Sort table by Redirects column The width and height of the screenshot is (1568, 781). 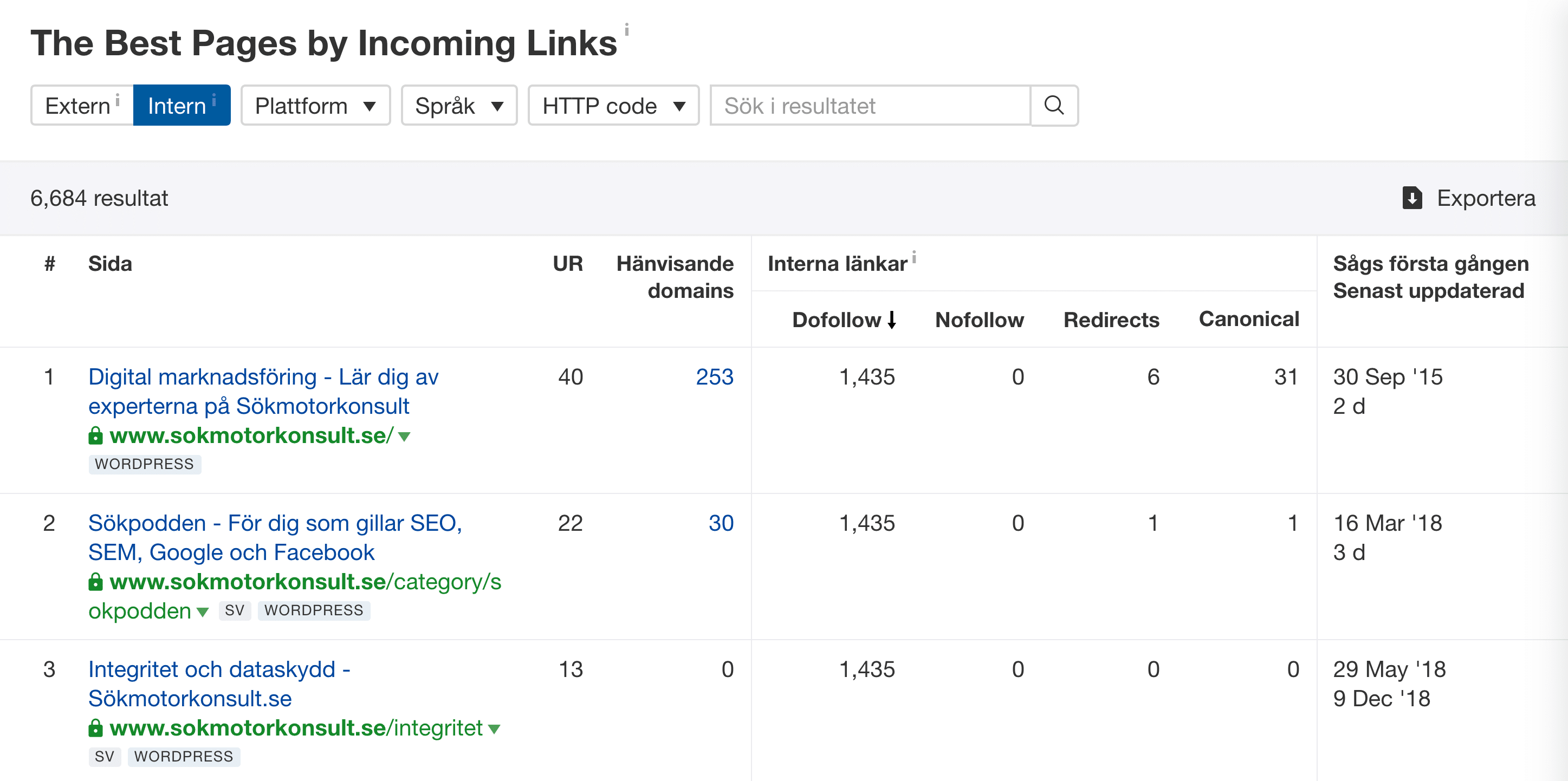1110,320
